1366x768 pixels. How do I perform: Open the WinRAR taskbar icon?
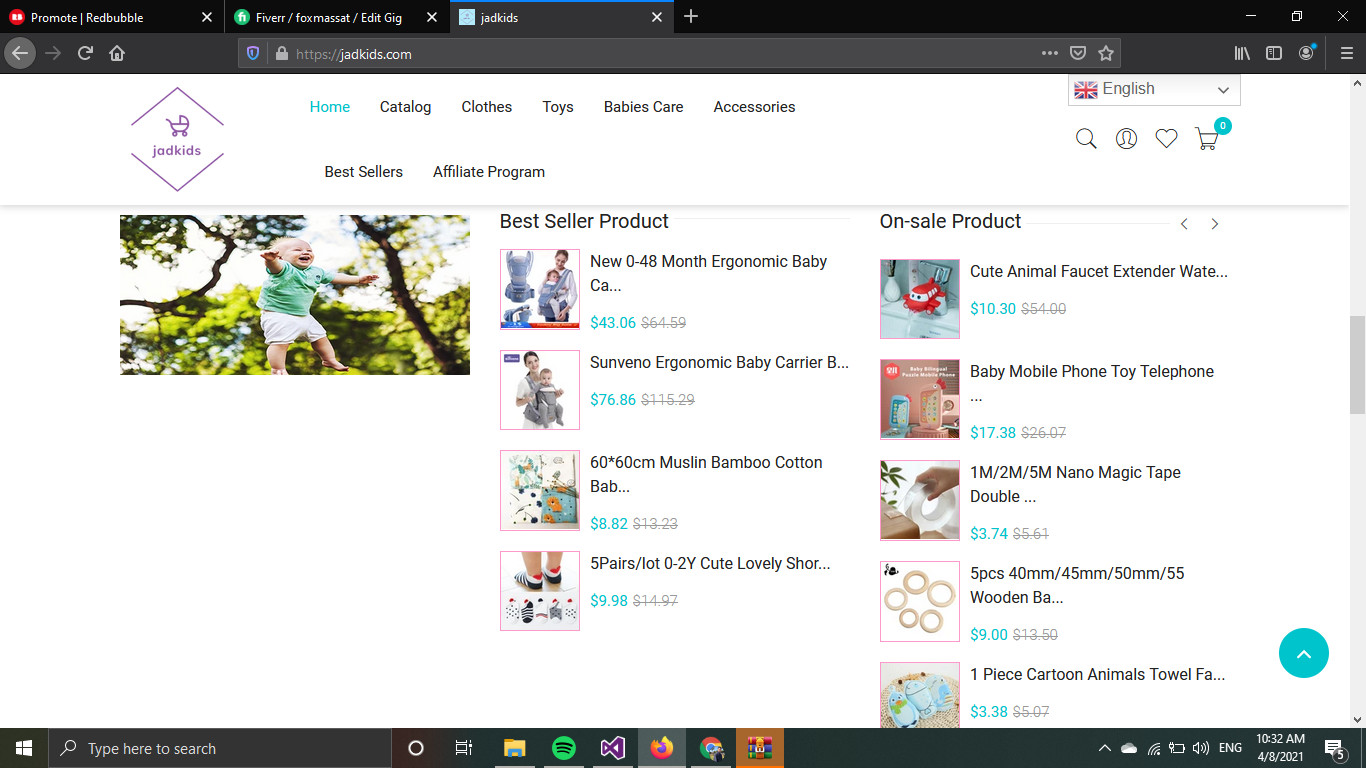pos(760,748)
